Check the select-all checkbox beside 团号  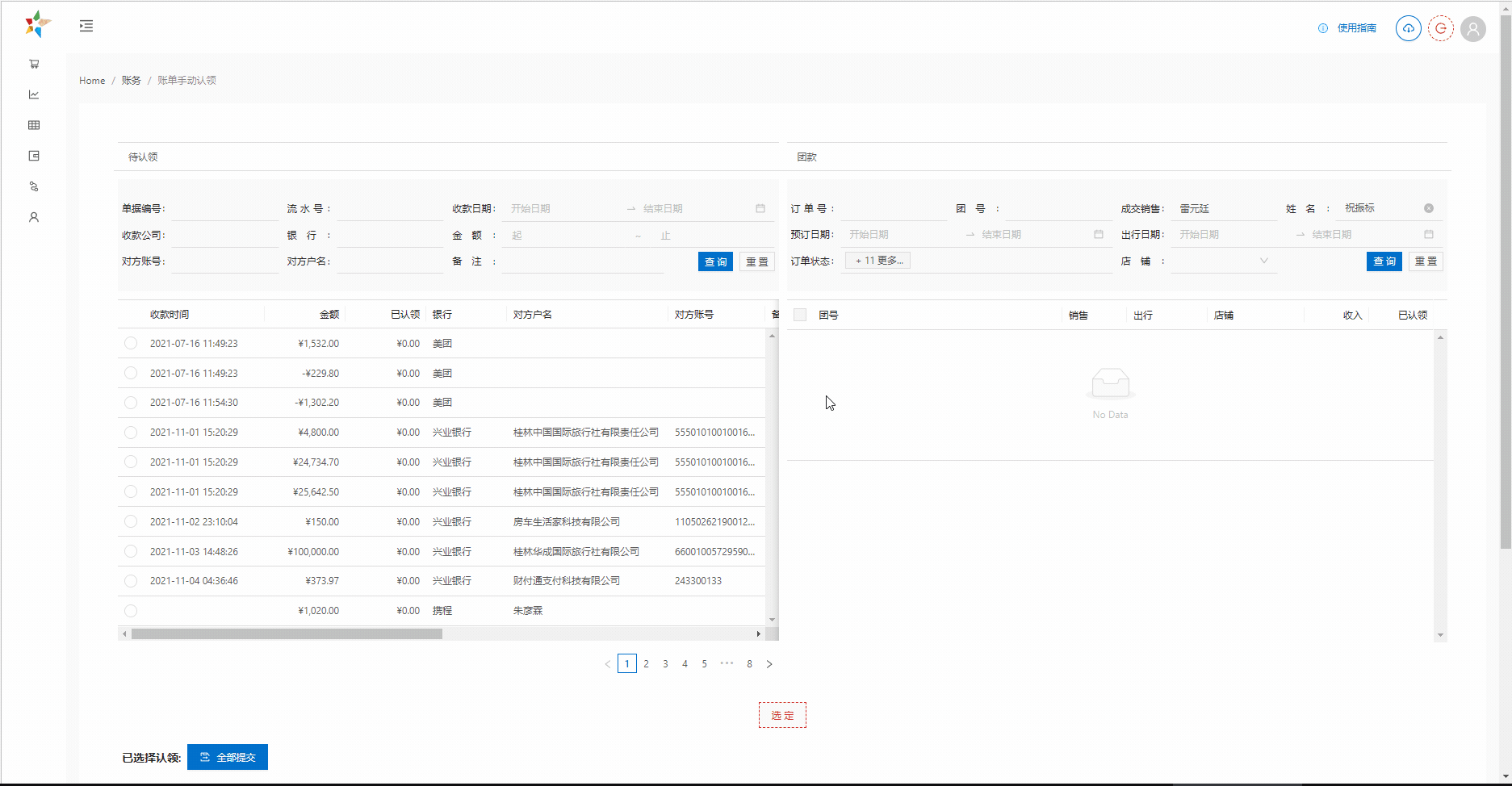coord(800,315)
